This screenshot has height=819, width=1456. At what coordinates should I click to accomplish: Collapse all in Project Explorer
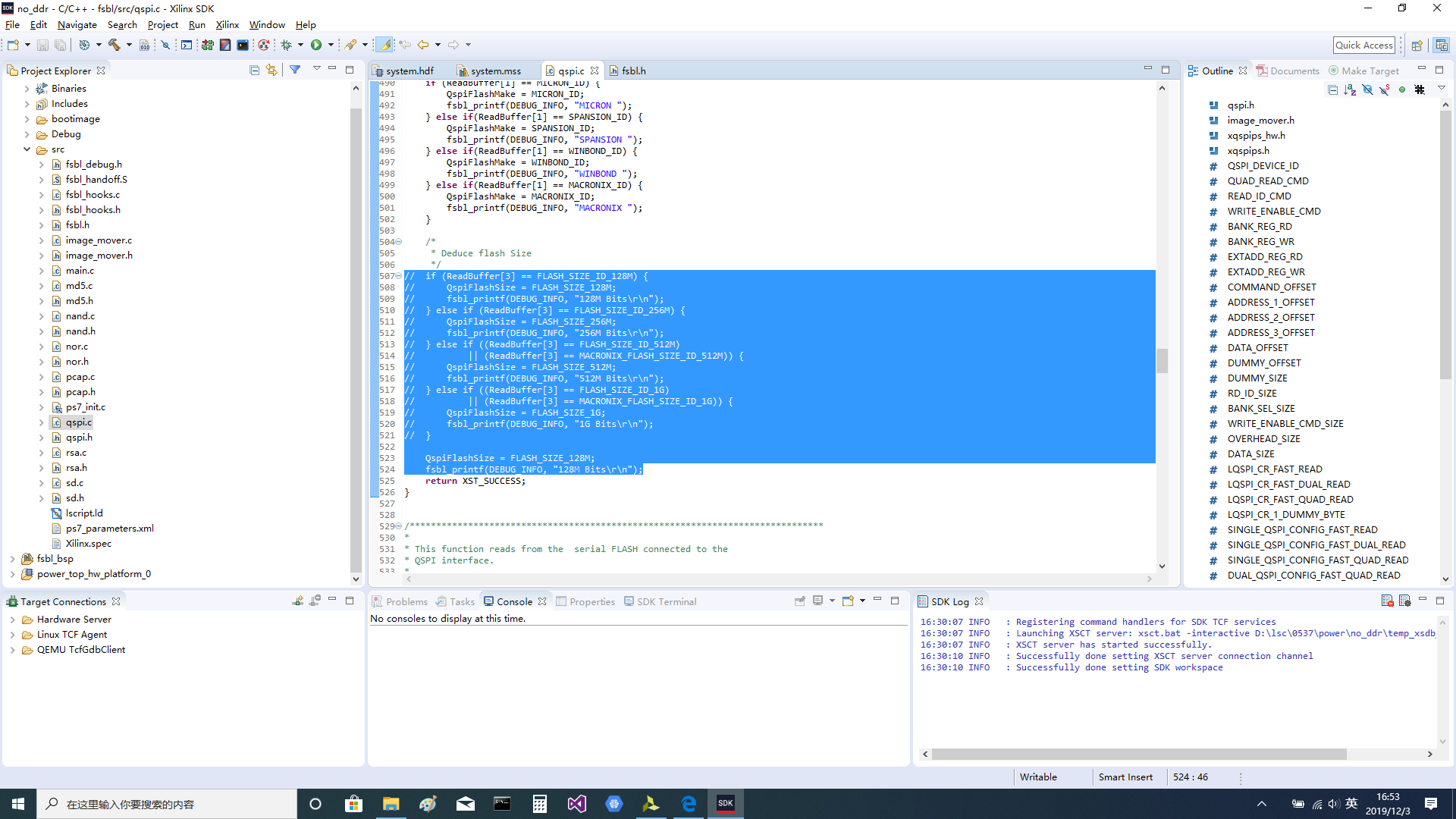coord(254,70)
